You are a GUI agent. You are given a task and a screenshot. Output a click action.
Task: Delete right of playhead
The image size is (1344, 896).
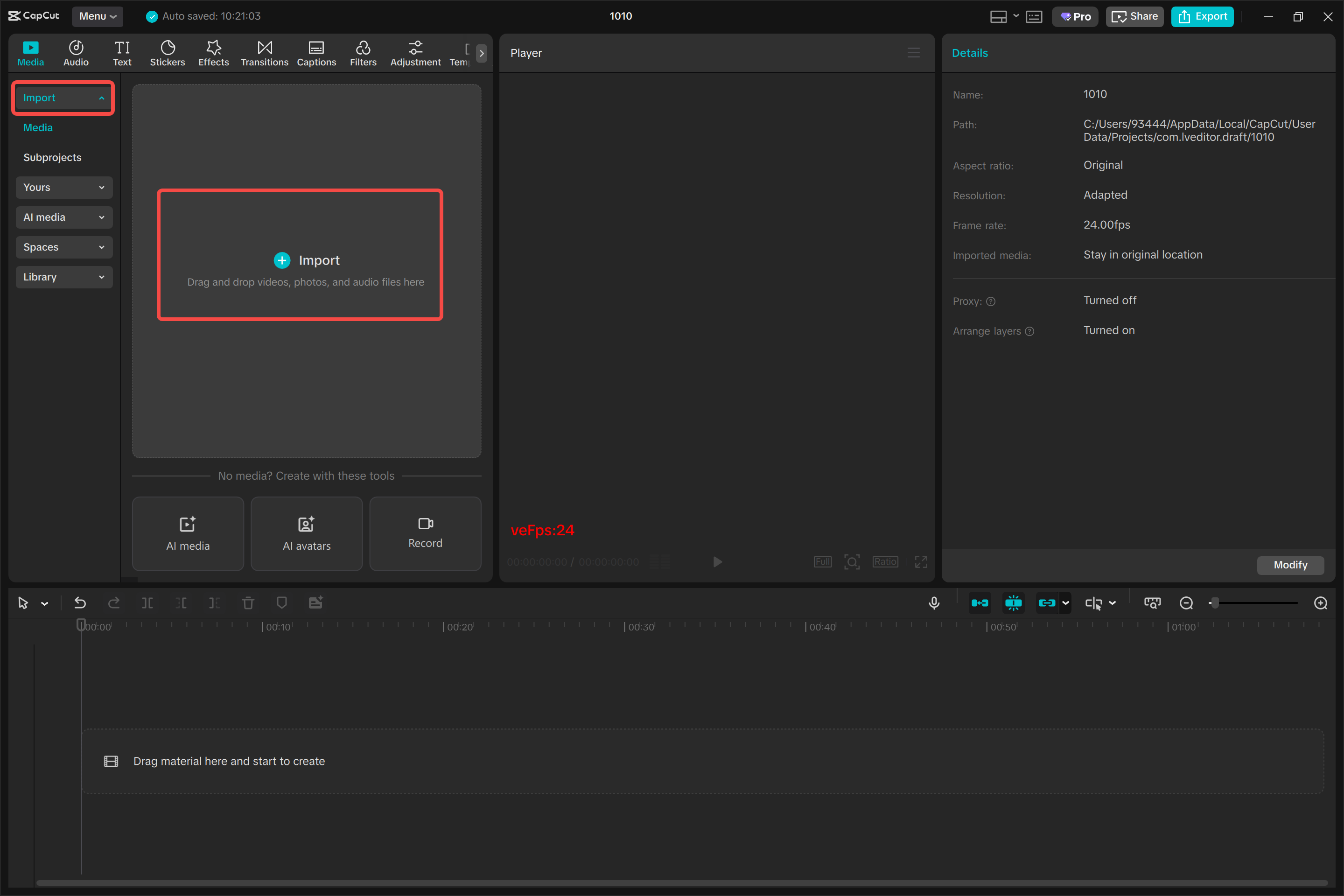click(214, 603)
